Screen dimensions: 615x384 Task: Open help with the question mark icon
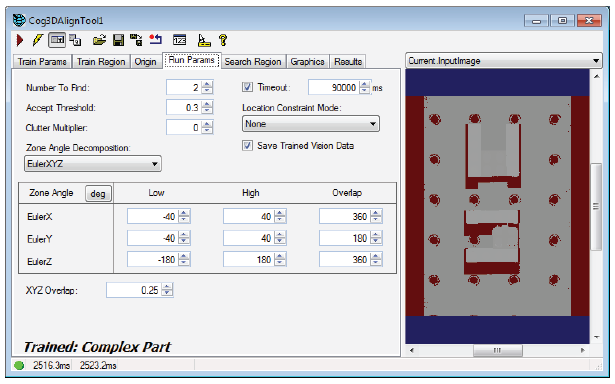223,40
